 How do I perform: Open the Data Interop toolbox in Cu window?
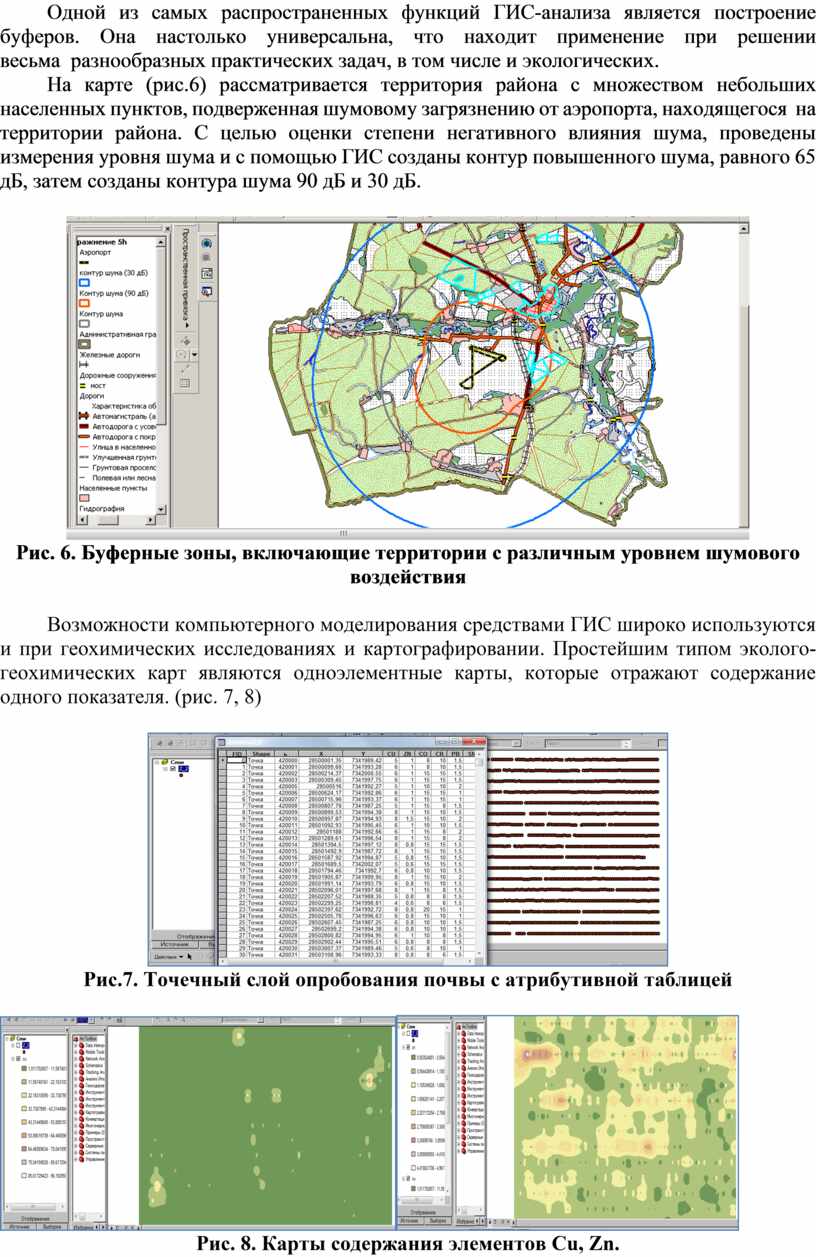[x=92, y=1045]
